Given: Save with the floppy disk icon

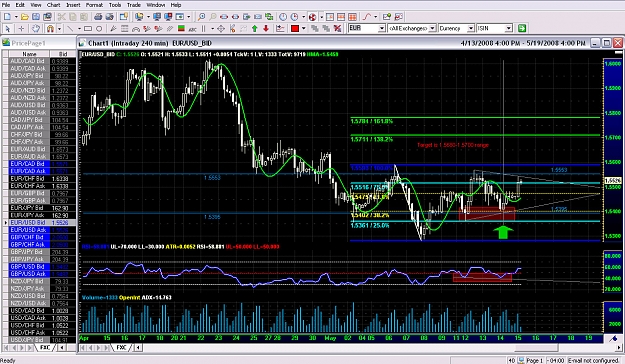Looking at the screenshot, I should click(36, 17).
